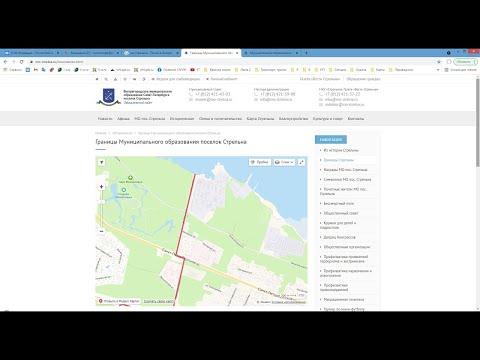Open Обращения граждан link
Image resolution: width=480 pixels, height=360 pixels.
click(x=363, y=79)
